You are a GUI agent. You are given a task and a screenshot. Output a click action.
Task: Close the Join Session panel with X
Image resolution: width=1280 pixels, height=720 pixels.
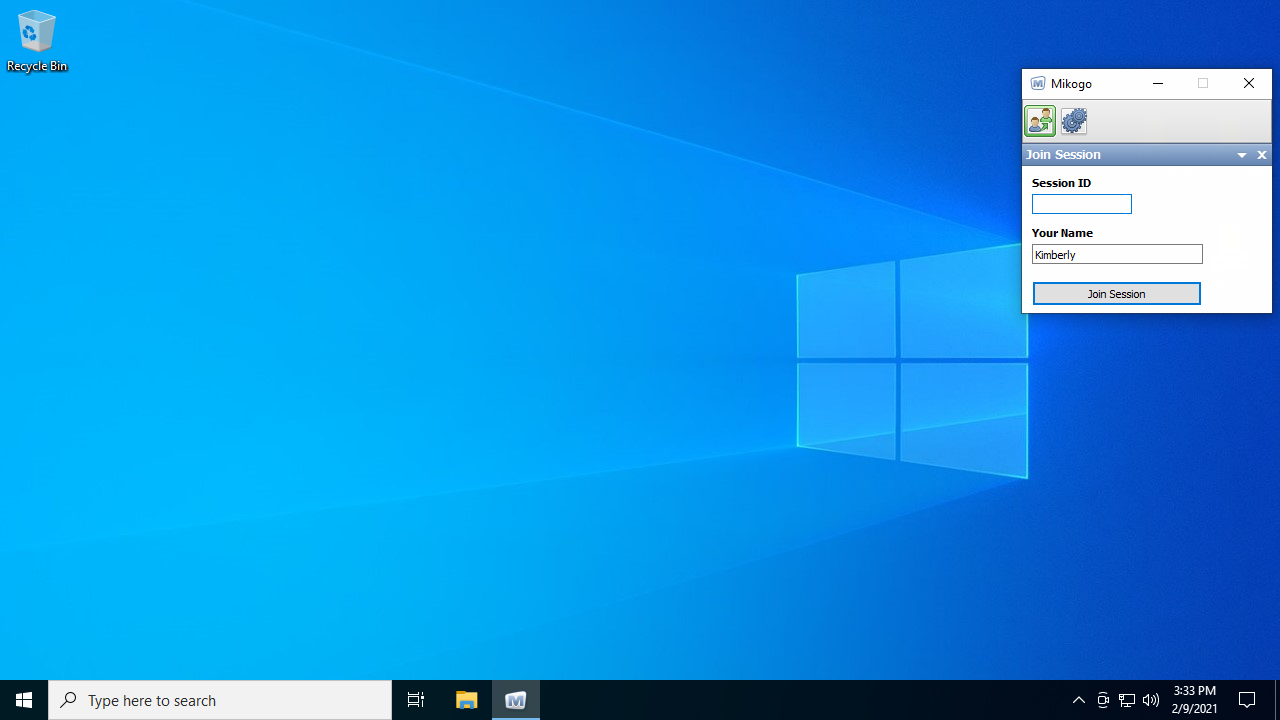[x=1262, y=155]
